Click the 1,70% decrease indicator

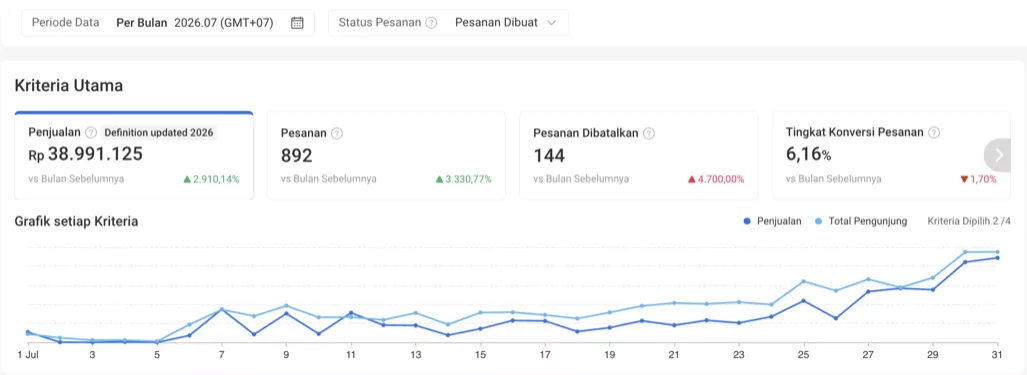[x=978, y=179]
